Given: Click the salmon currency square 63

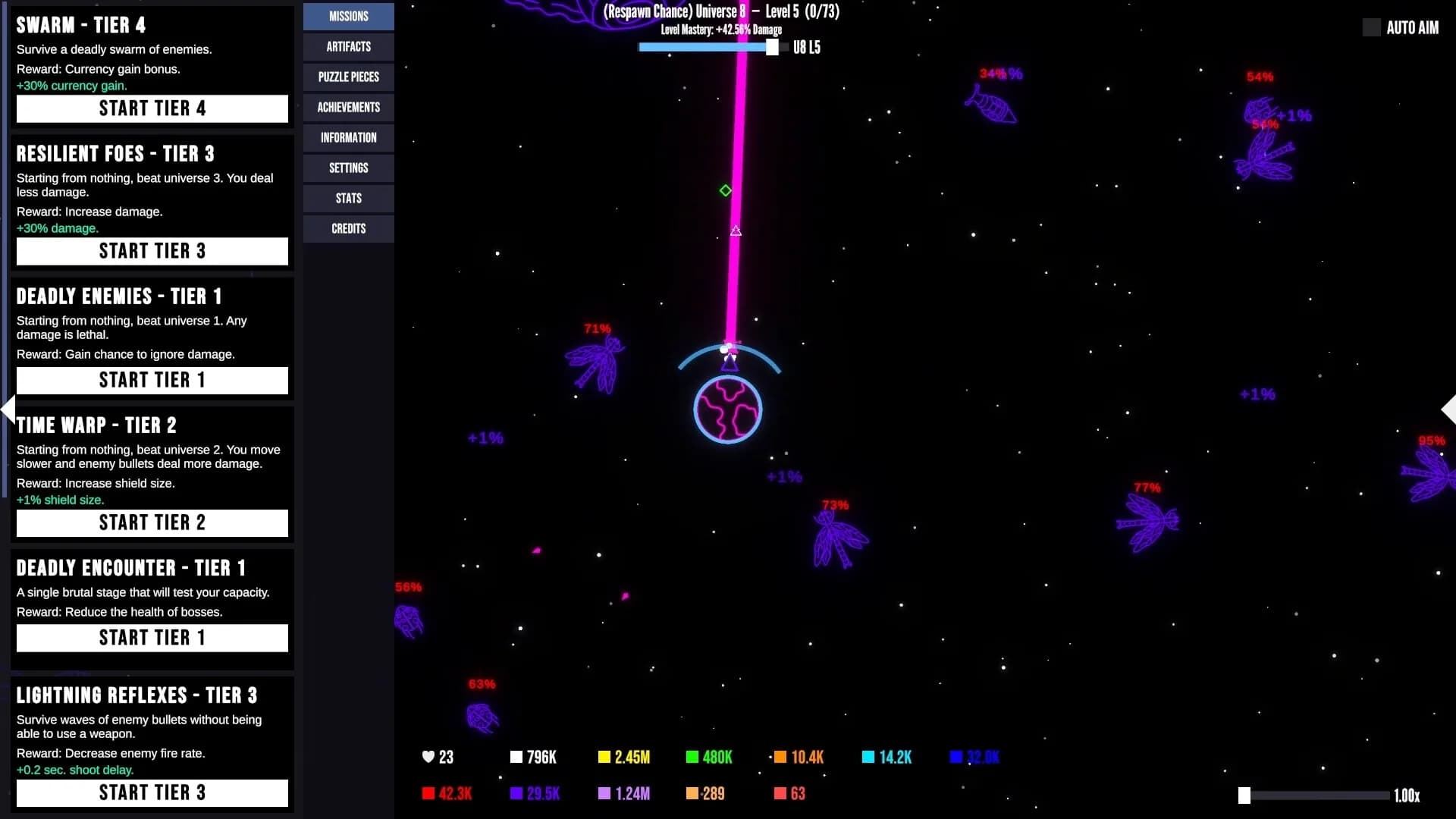Looking at the screenshot, I should pyautogui.click(x=780, y=793).
